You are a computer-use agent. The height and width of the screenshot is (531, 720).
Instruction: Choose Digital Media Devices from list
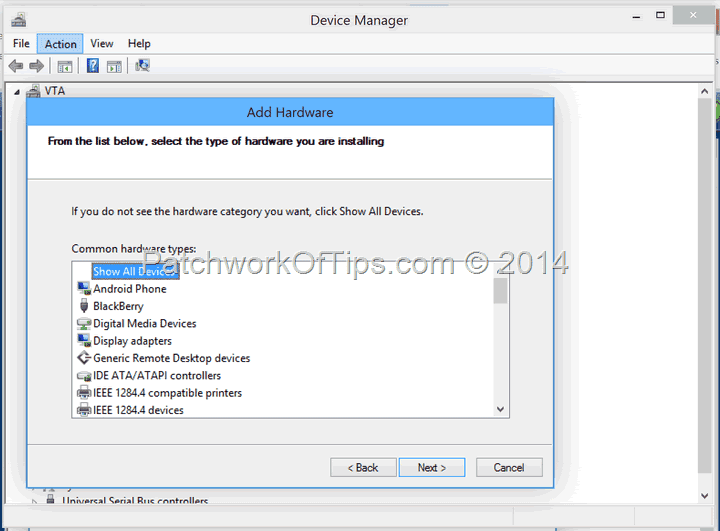[x=144, y=324]
